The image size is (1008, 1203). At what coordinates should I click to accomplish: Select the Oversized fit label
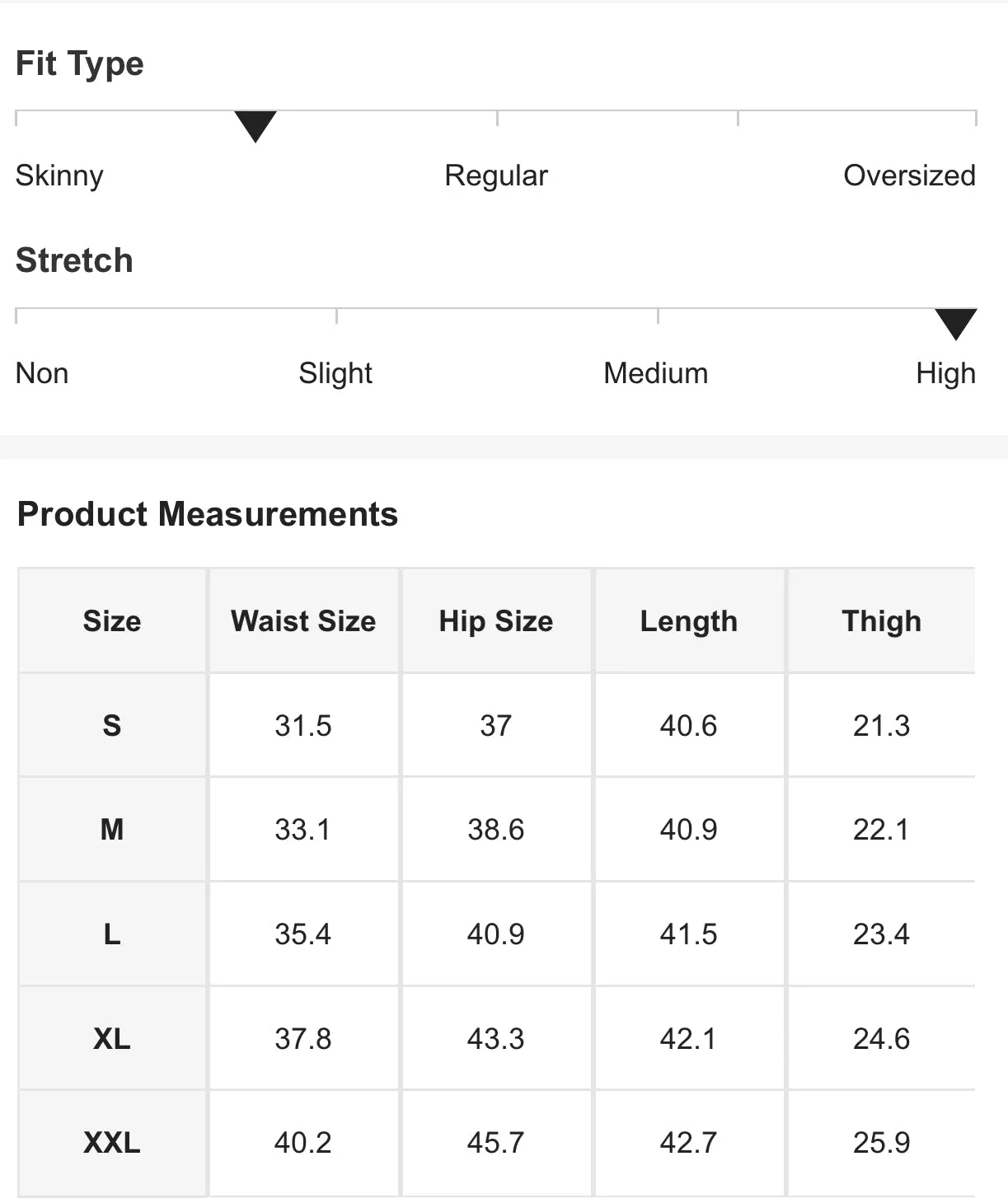tap(909, 176)
